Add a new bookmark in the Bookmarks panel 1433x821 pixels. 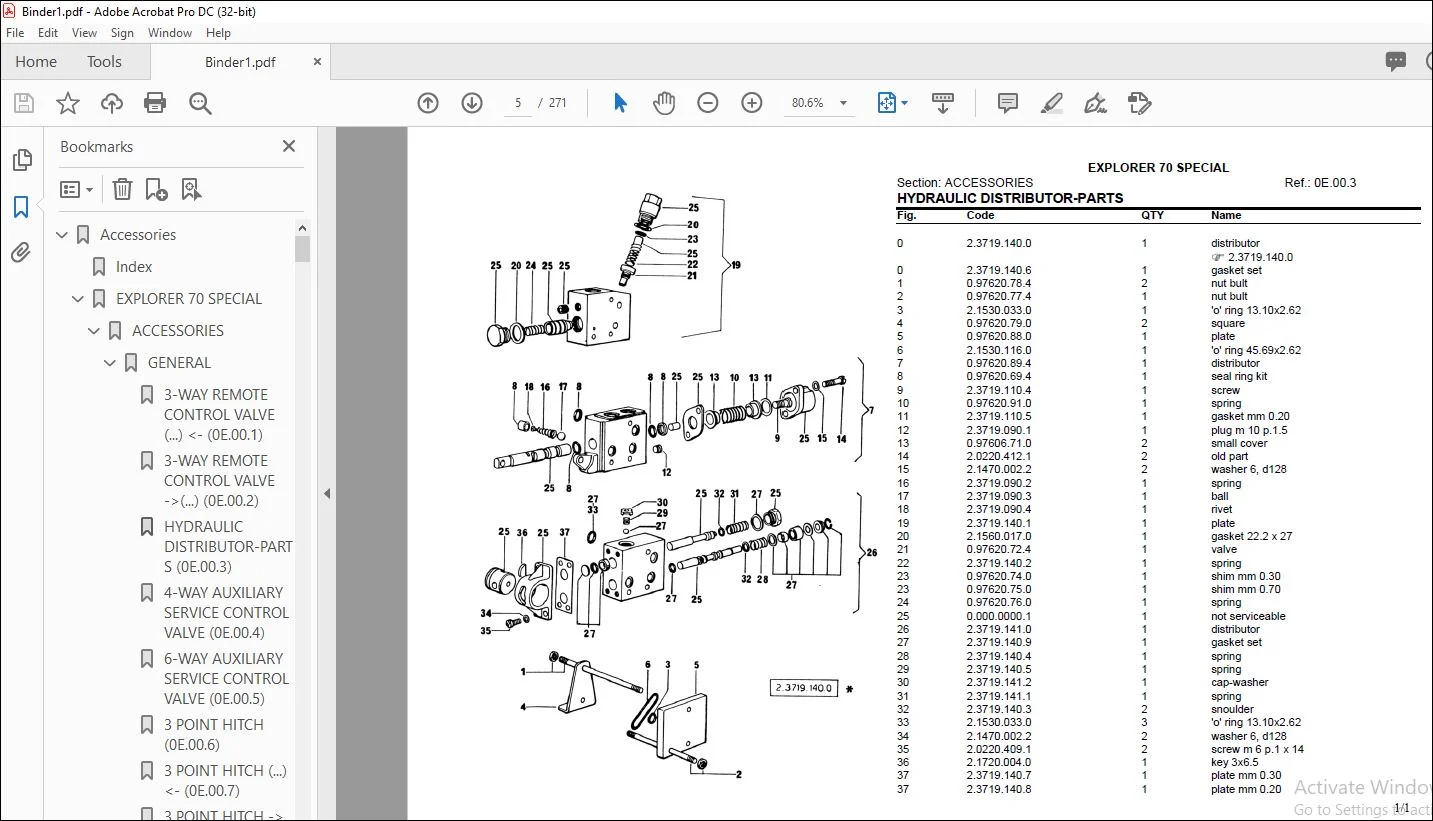(157, 189)
